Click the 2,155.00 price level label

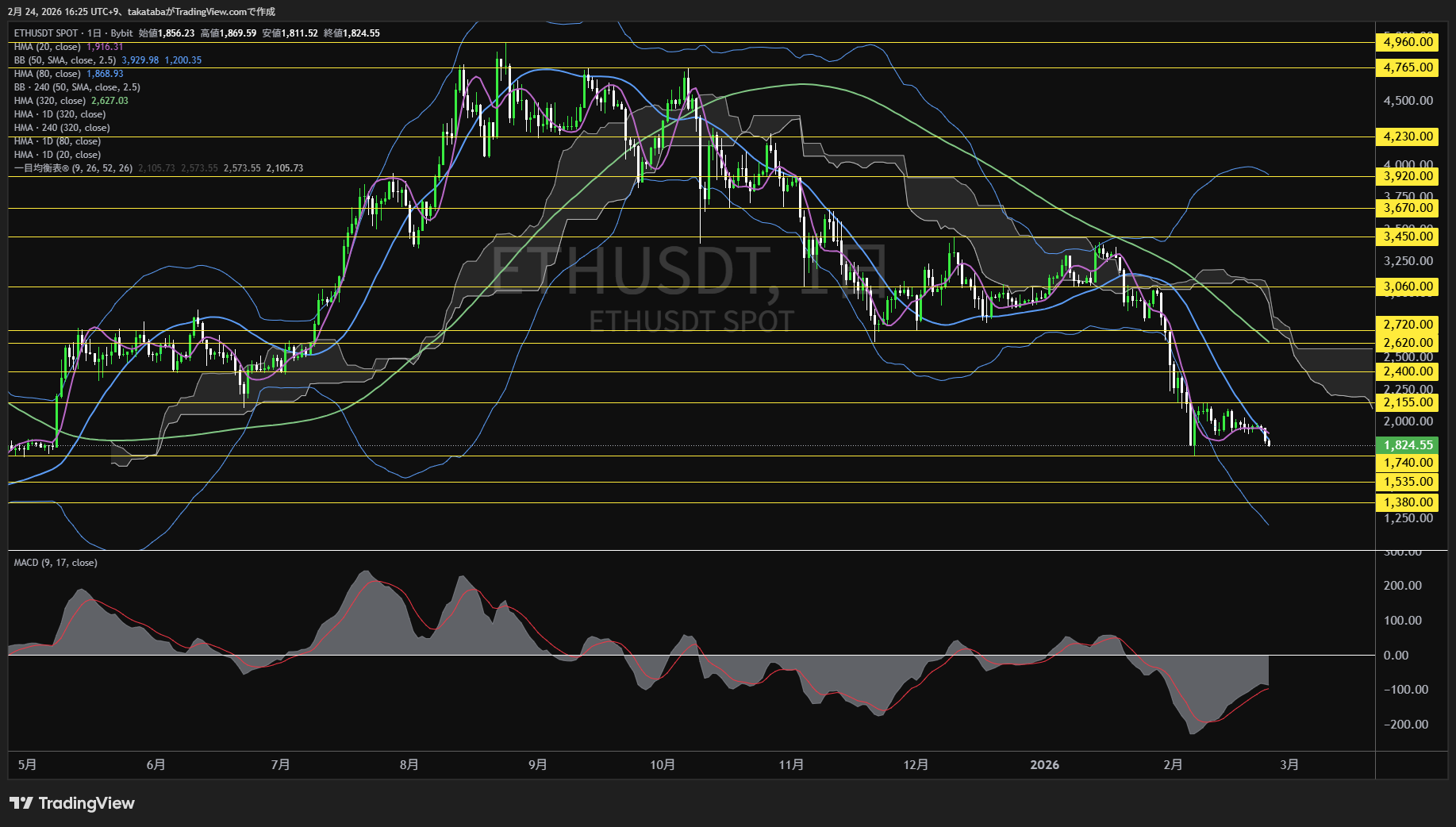click(x=1408, y=402)
